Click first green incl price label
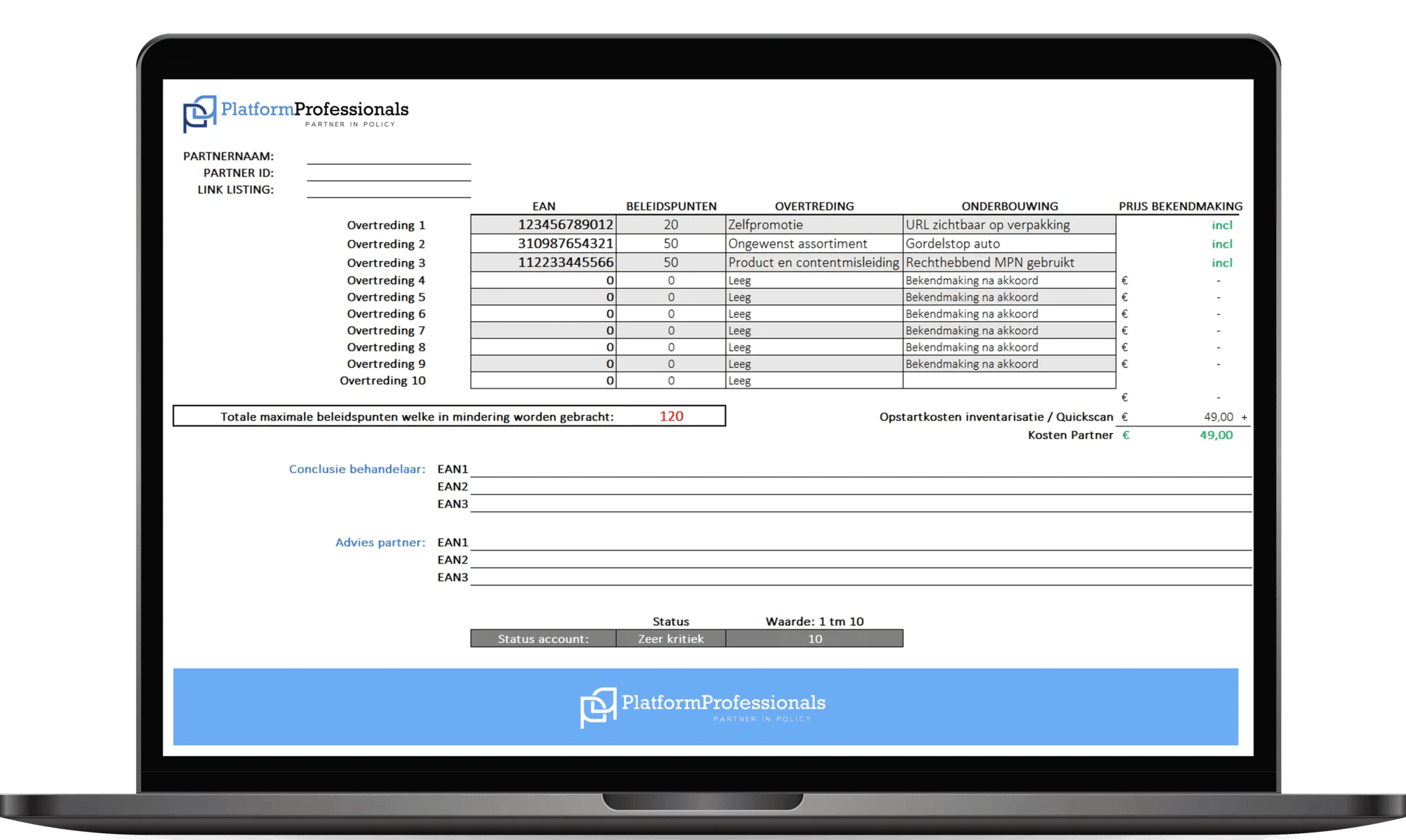 point(1221,225)
